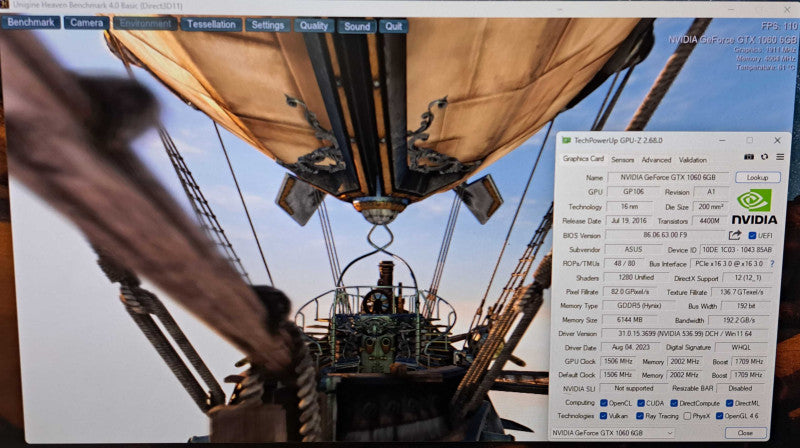Screen dimensions: 800x448
Task: Click the Transistors 4400M value
Action: (x=709, y=221)
